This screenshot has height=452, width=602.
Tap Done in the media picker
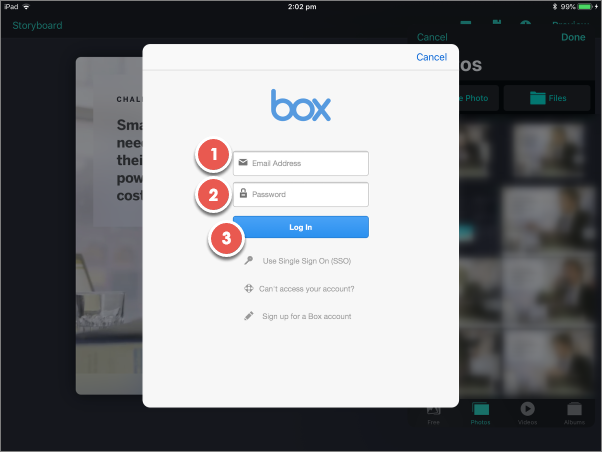point(573,37)
